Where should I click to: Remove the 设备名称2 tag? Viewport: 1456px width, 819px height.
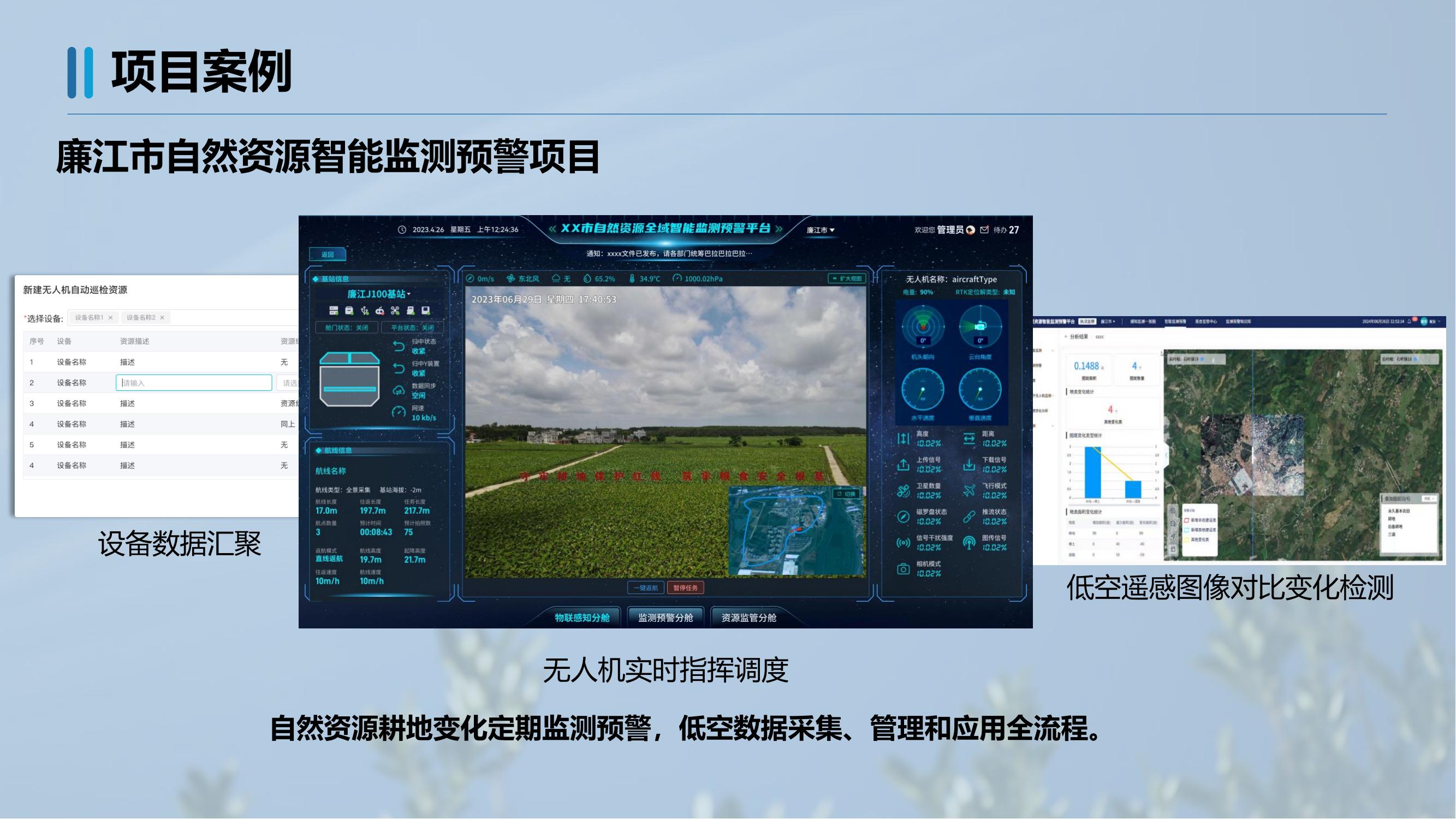162,318
